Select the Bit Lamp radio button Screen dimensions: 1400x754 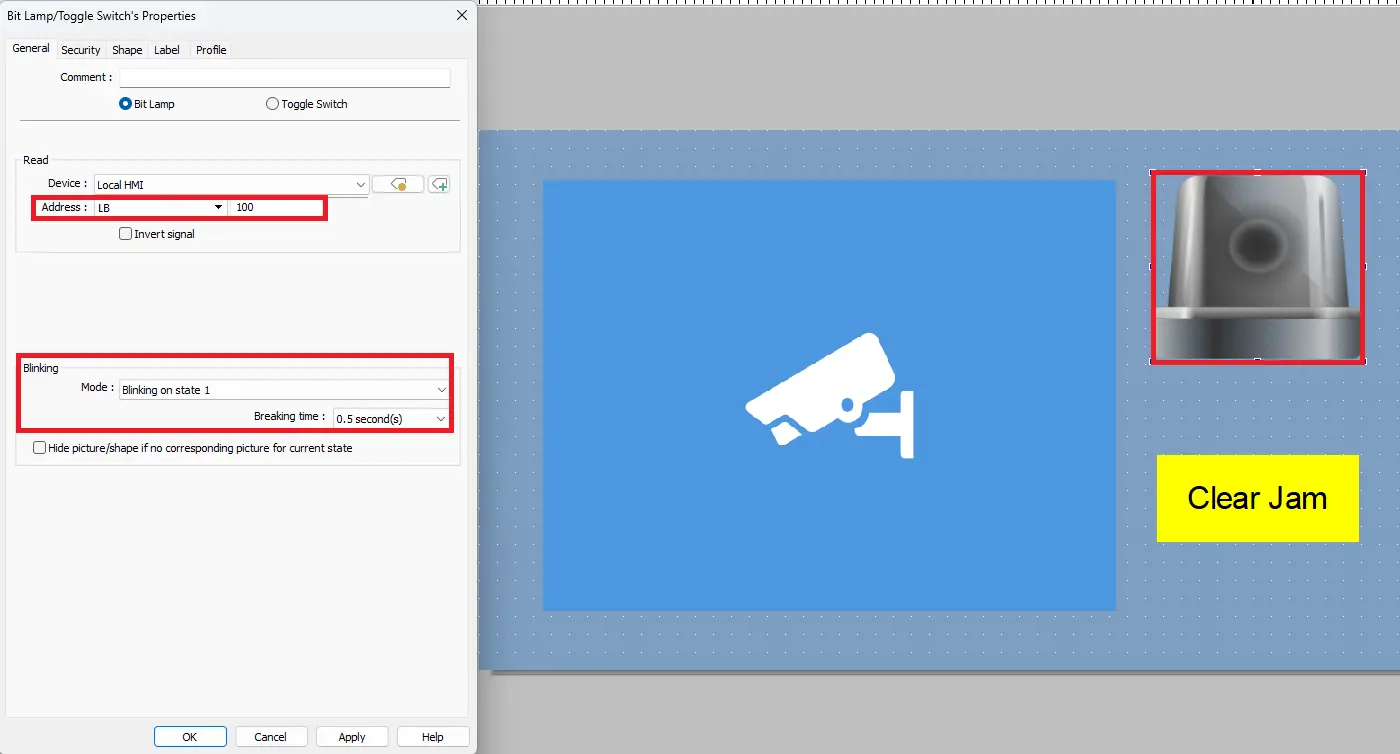click(x=126, y=104)
